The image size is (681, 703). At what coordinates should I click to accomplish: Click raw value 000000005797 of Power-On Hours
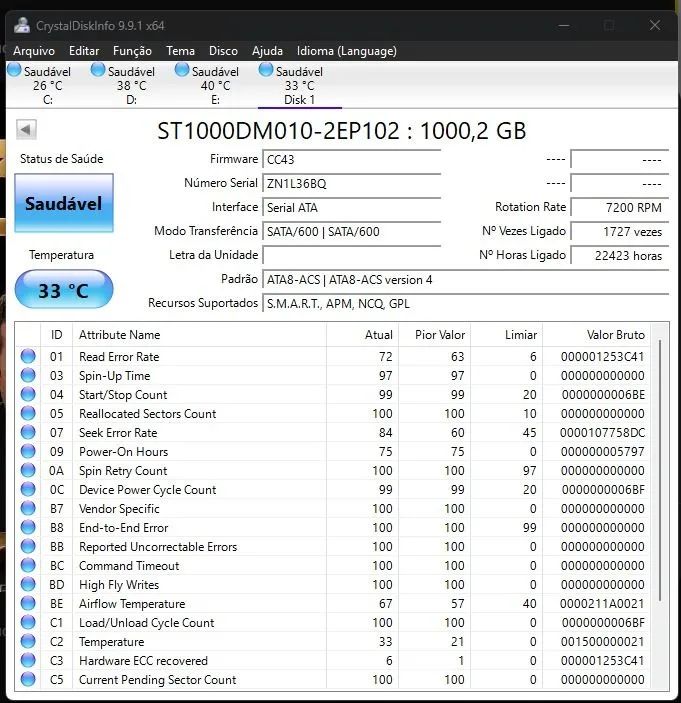pos(603,451)
